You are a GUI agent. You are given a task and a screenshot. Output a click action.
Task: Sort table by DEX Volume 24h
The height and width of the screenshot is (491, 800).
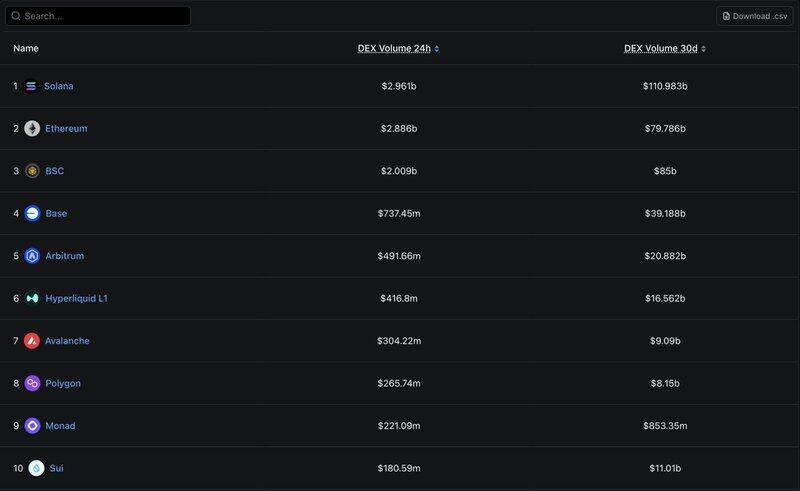[x=398, y=48]
